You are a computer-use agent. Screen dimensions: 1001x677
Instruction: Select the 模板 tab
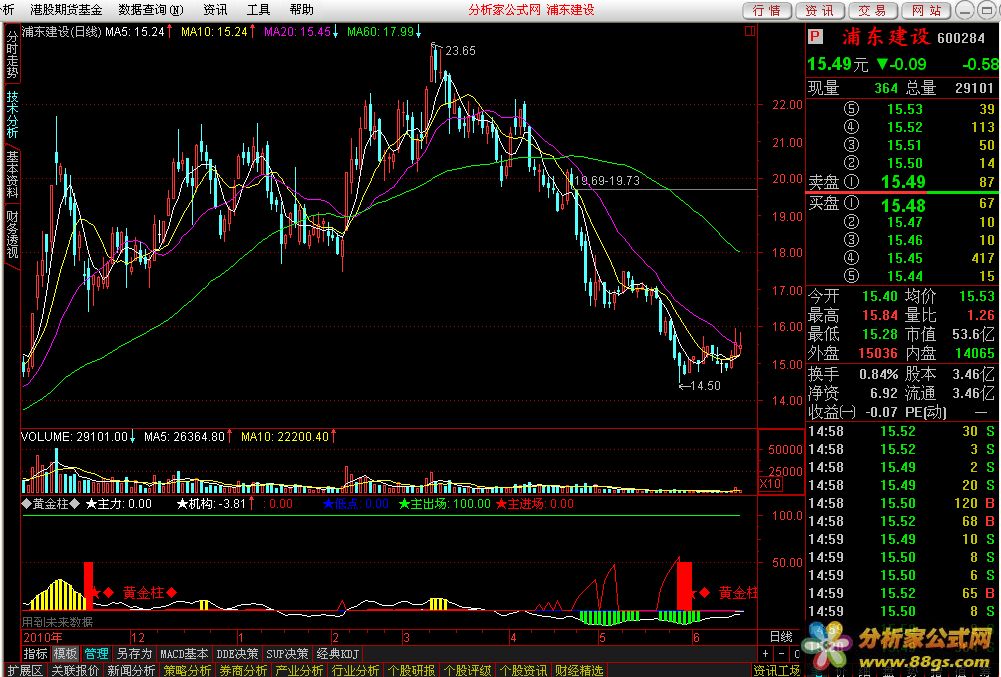[x=65, y=654]
